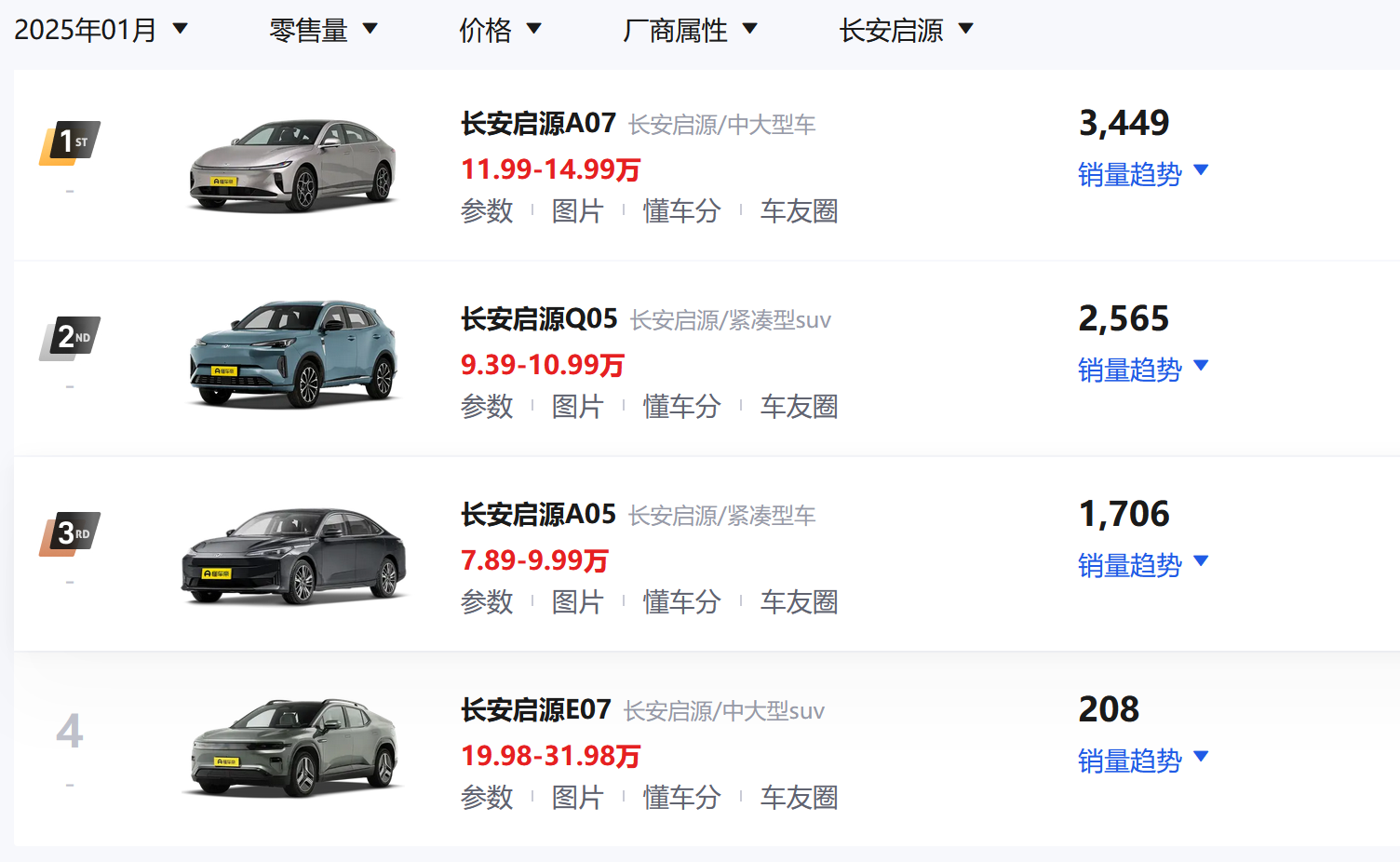Click the blue 长安启源Q05 car image
This screenshot has width=1400, height=862.
click(x=294, y=355)
